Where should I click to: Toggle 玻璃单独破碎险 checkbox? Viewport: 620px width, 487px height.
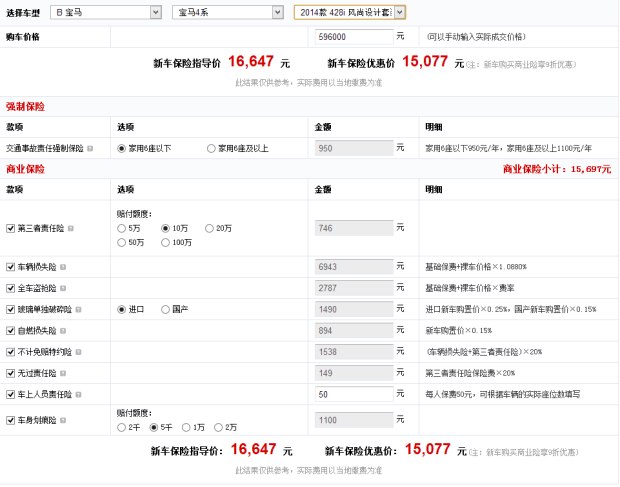[x=11, y=310]
